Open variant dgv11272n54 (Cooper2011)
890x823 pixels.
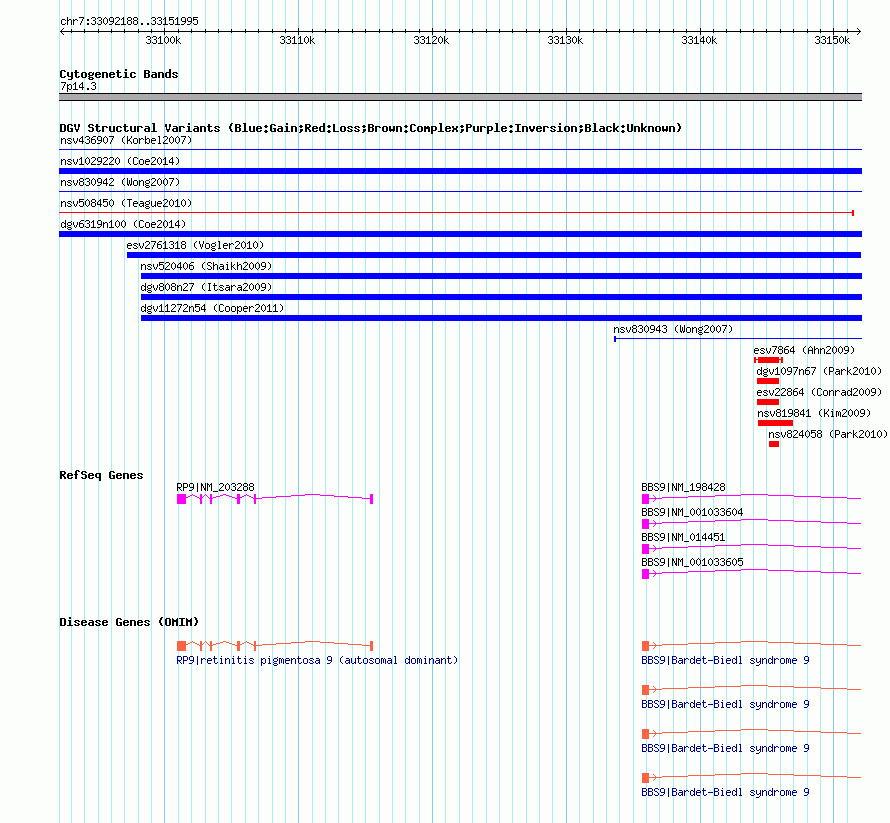212,308
